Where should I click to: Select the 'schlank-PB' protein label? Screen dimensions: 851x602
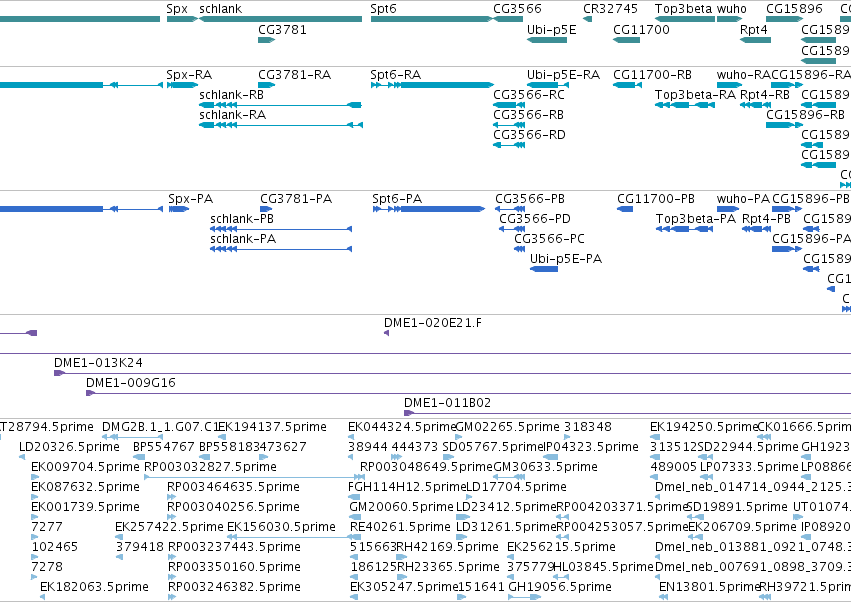point(242,219)
